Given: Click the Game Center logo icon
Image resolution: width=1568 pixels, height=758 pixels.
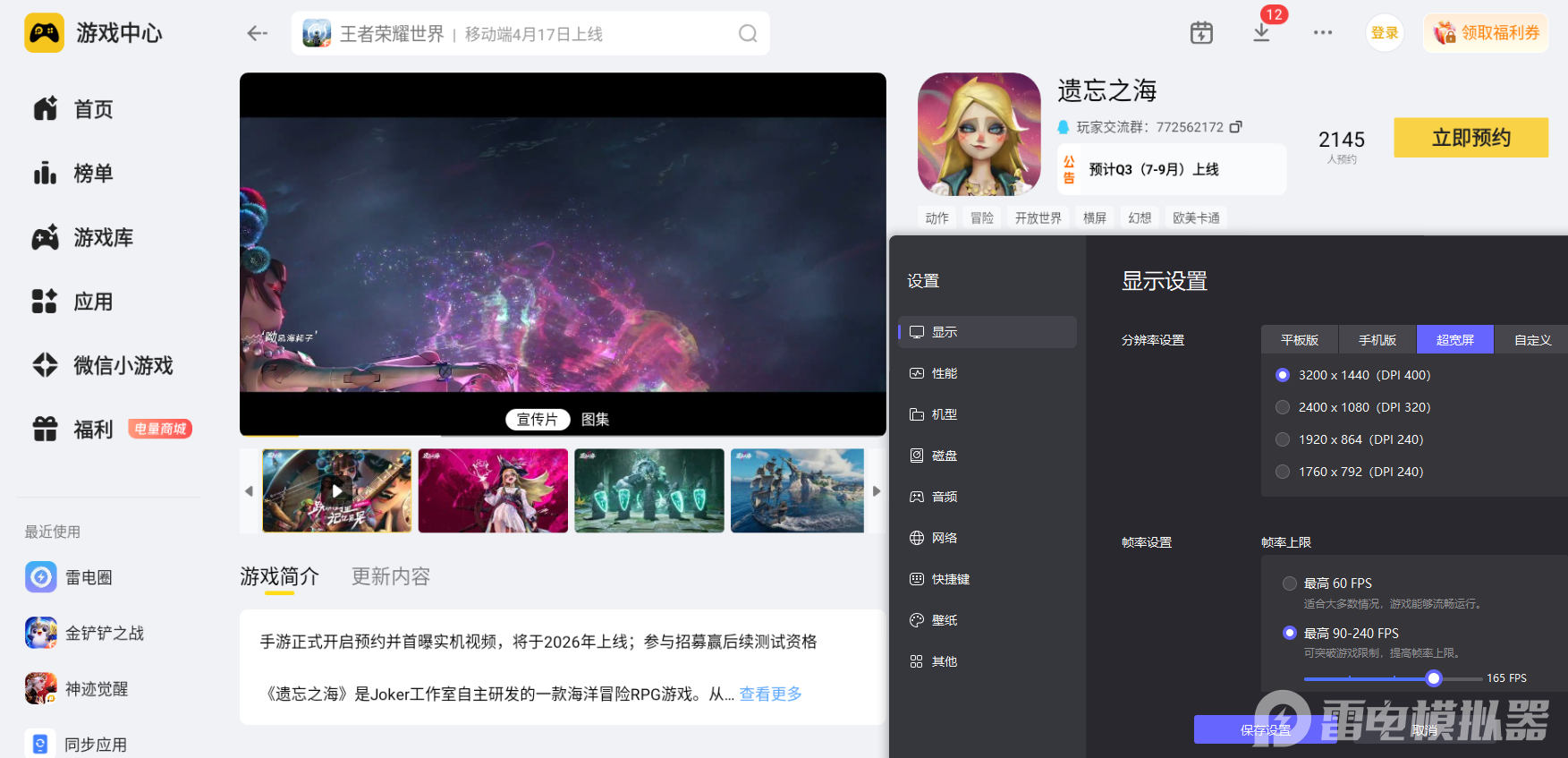Looking at the screenshot, I should (44, 33).
